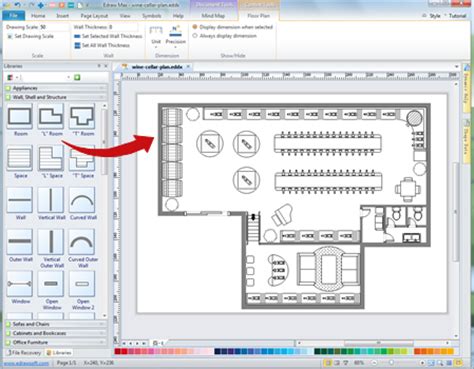The height and width of the screenshot is (369, 474).
Task: Collapse Wall, Shell and Structure library
Action: coord(55,97)
